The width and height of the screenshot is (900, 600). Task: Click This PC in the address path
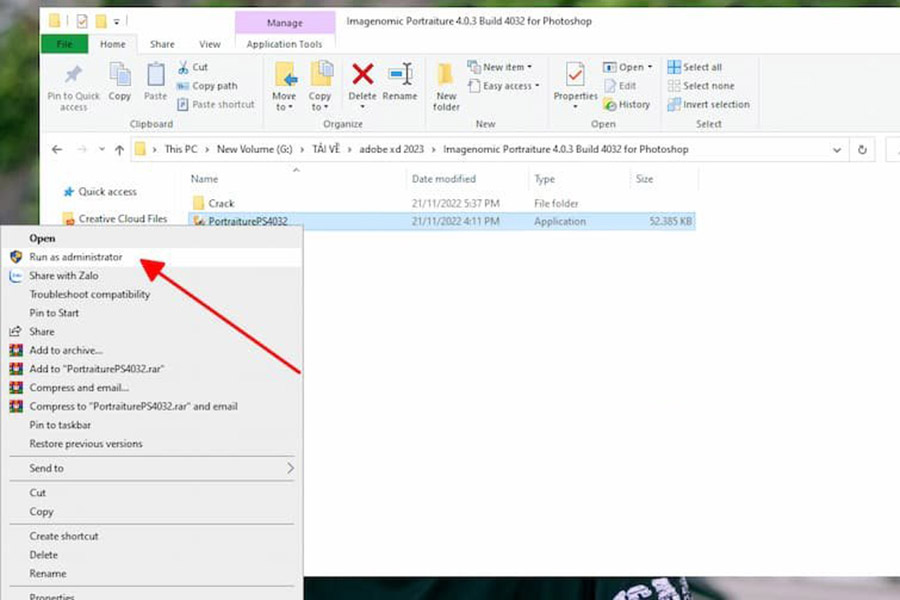(x=180, y=149)
